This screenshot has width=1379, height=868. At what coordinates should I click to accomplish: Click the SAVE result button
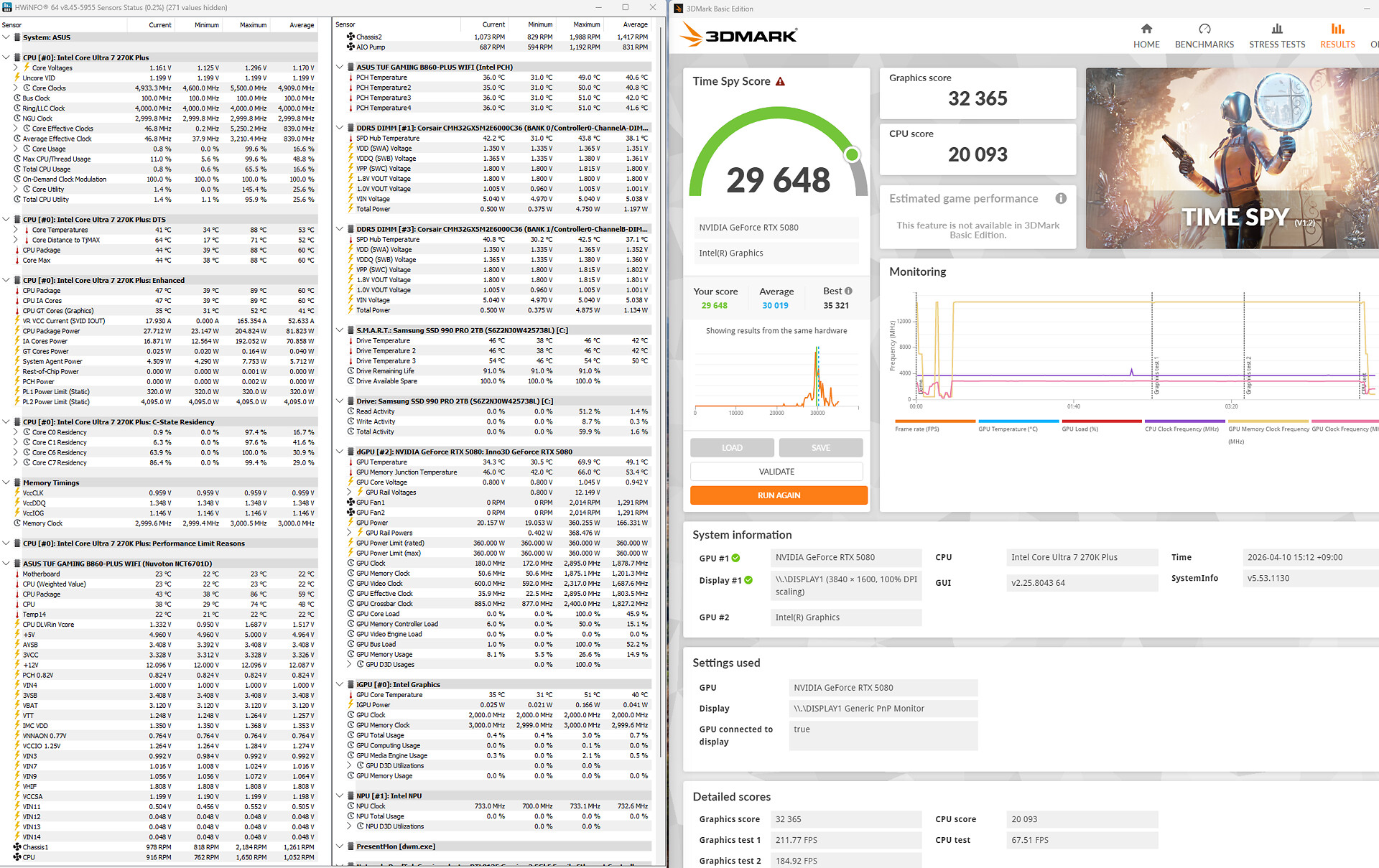821,448
